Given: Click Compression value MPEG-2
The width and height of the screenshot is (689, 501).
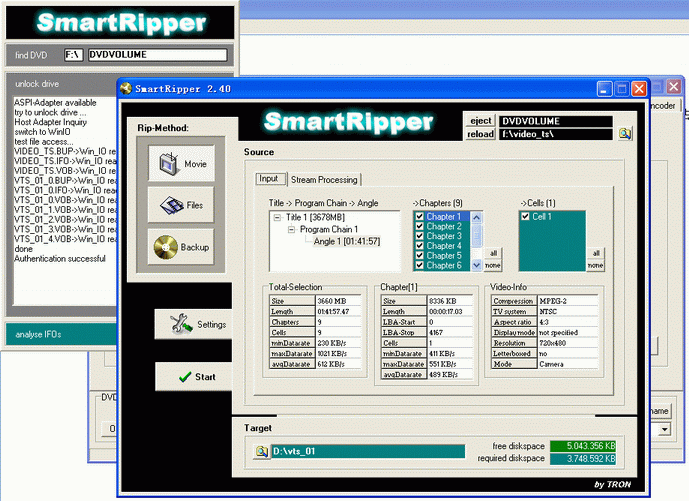Looking at the screenshot, I should coord(568,301).
